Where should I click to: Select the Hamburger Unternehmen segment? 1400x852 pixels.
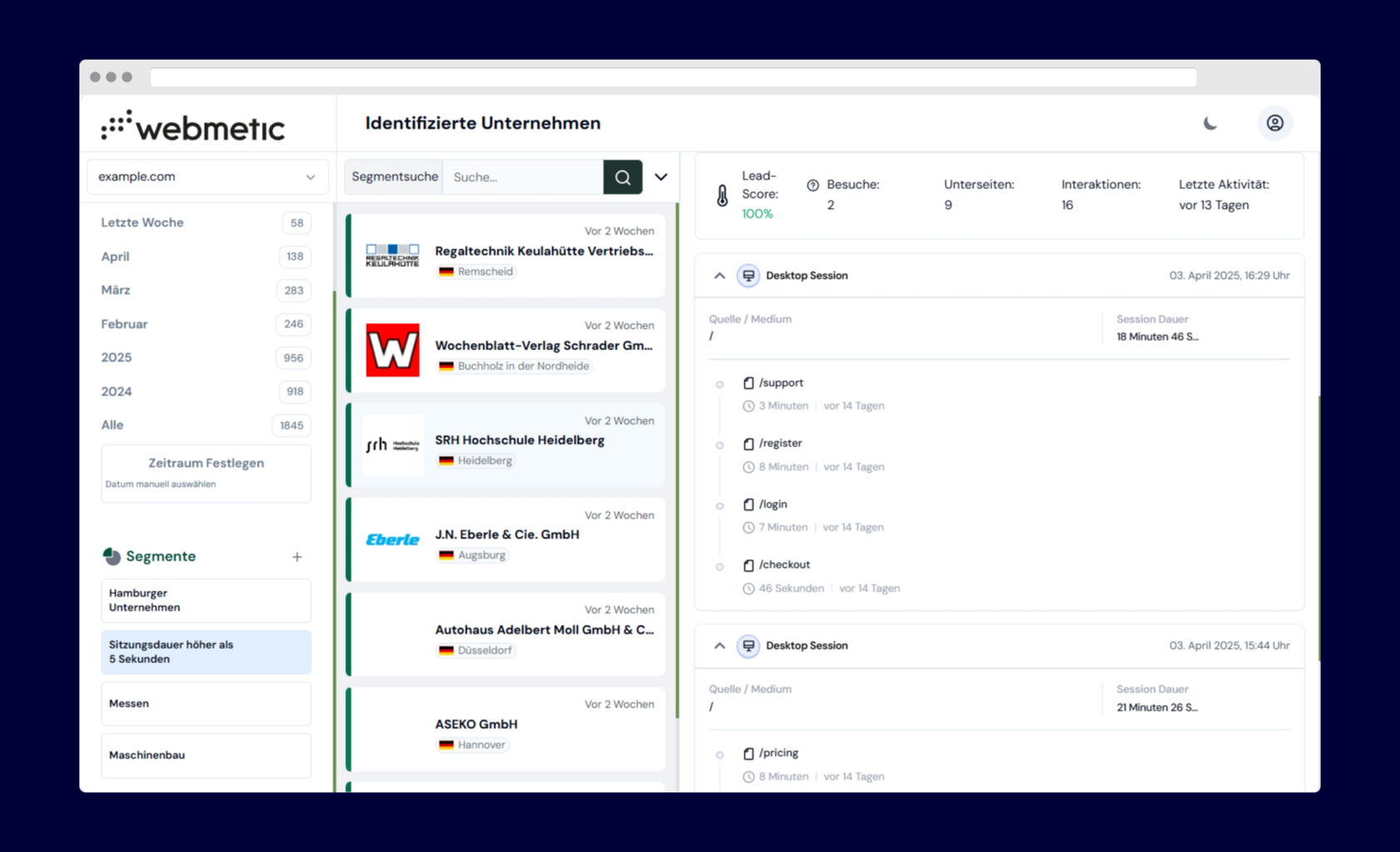(206, 601)
